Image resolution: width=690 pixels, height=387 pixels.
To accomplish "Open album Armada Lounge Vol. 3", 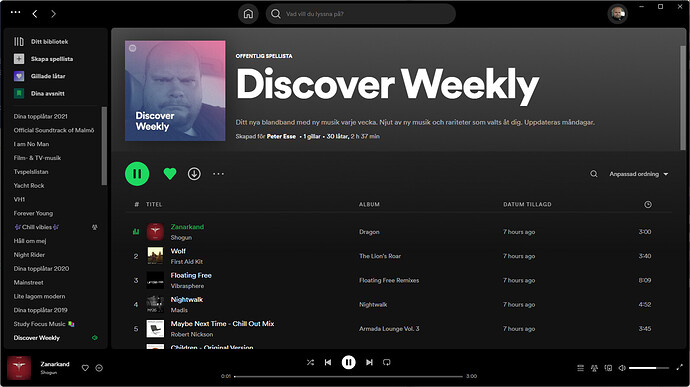I will pyautogui.click(x=389, y=328).
